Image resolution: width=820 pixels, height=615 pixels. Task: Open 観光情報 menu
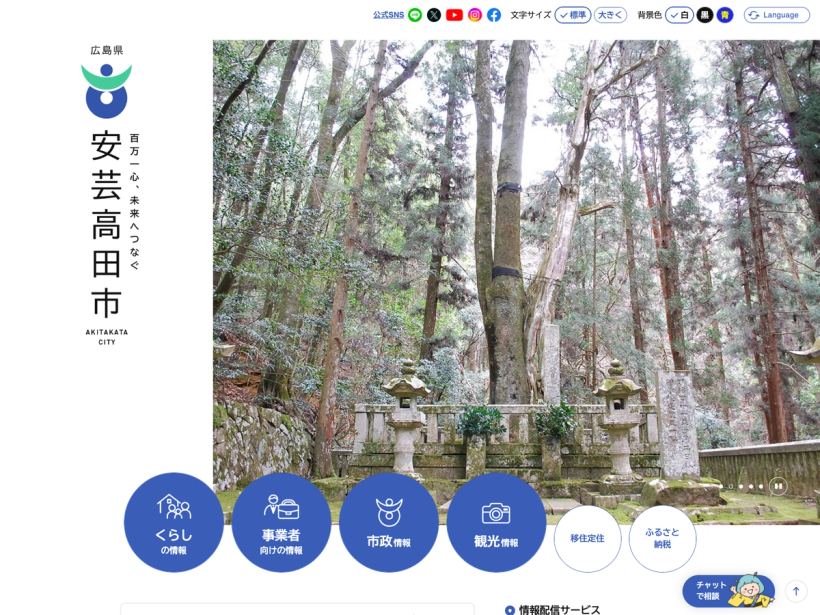coord(496,522)
